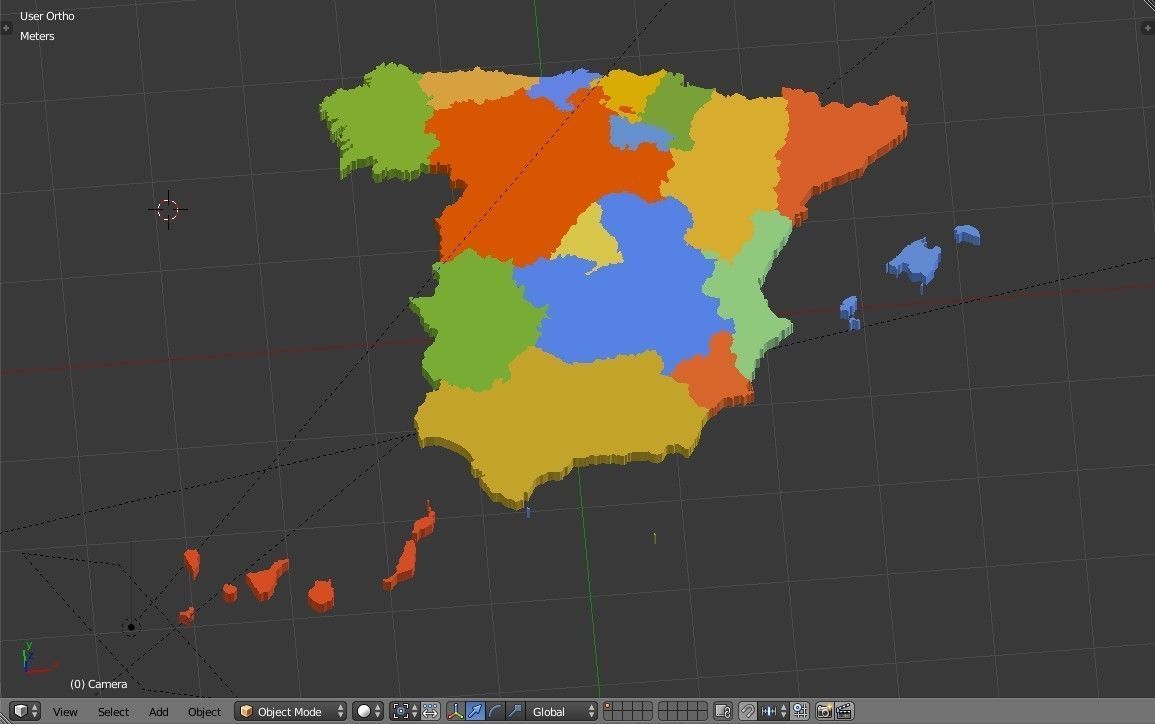Click the 3D cursor crosshair in viewport

(x=168, y=209)
